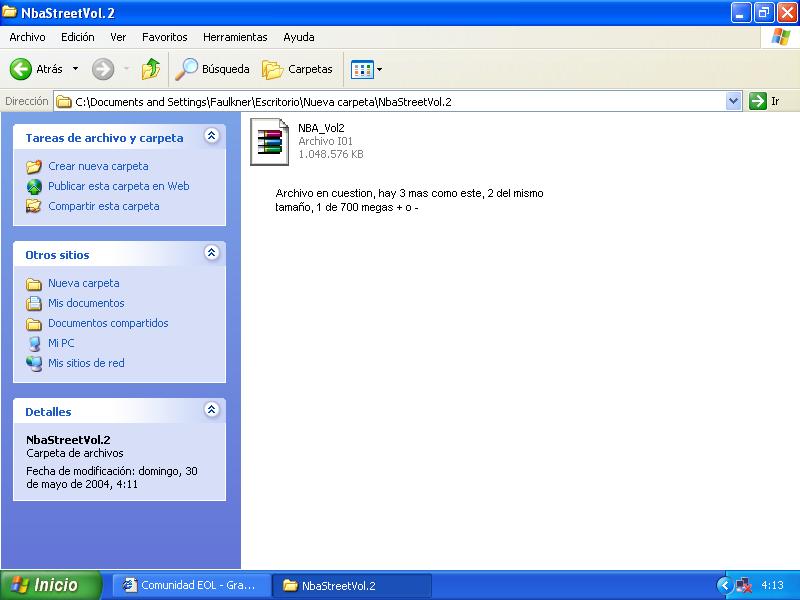Click the Inicio start button
800x600 pixels.
pos(51,585)
